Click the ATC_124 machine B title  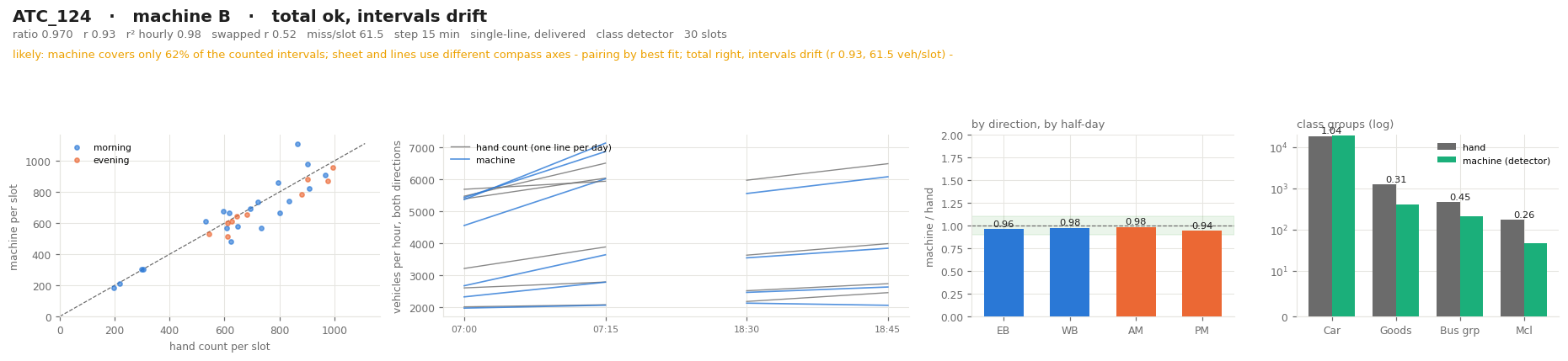249,17
